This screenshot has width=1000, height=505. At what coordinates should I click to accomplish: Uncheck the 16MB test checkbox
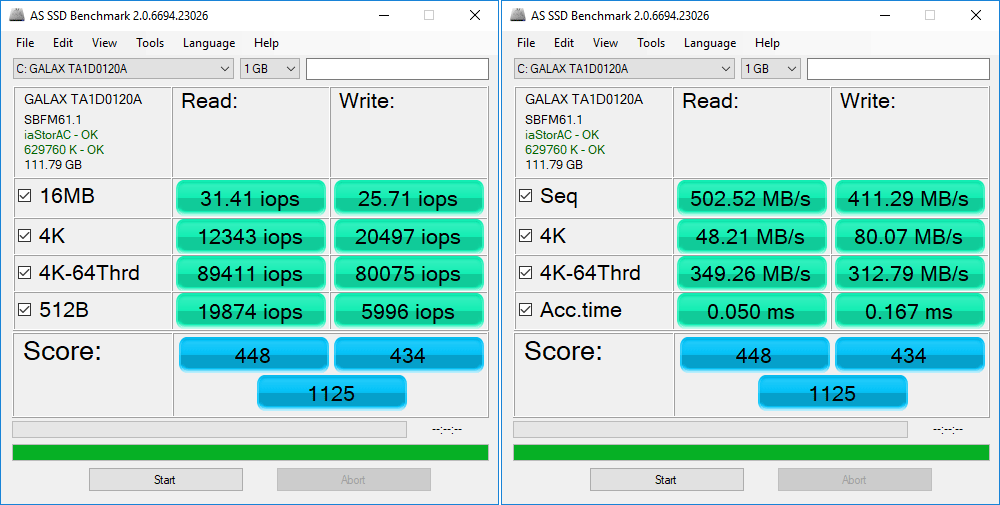coord(26,197)
